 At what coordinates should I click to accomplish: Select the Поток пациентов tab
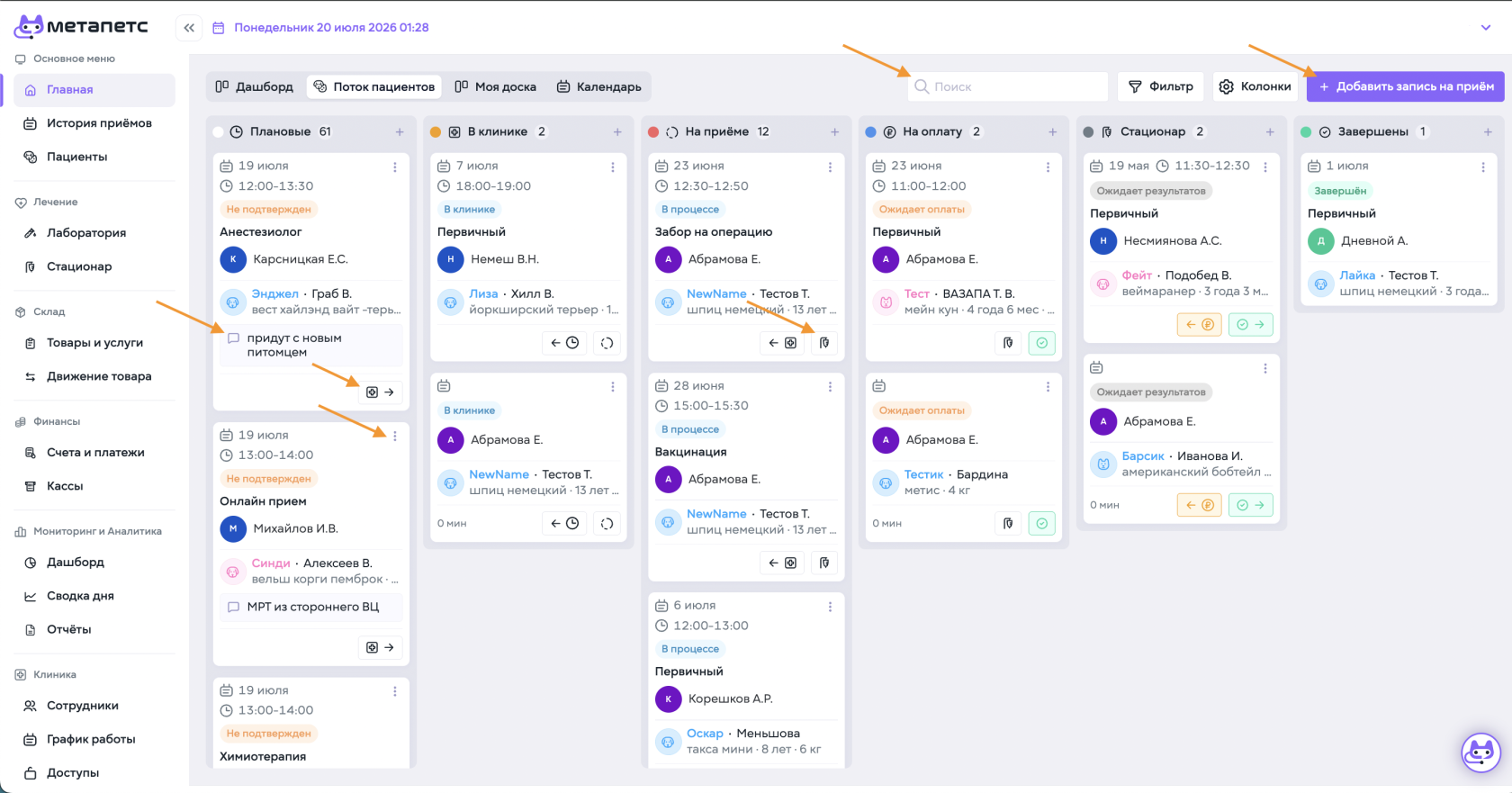(x=374, y=86)
